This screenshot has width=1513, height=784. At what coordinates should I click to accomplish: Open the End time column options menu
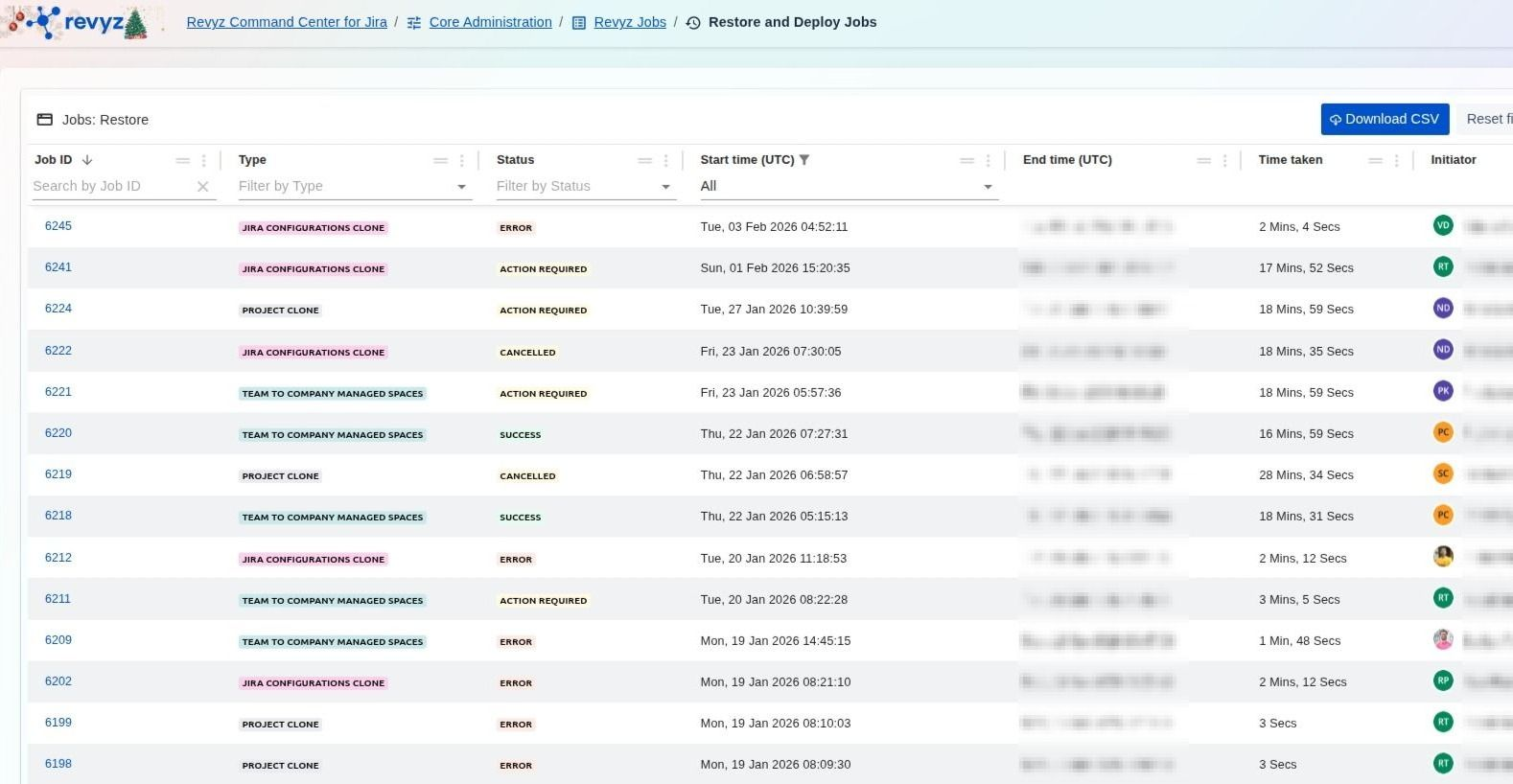[x=1224, y=161]
